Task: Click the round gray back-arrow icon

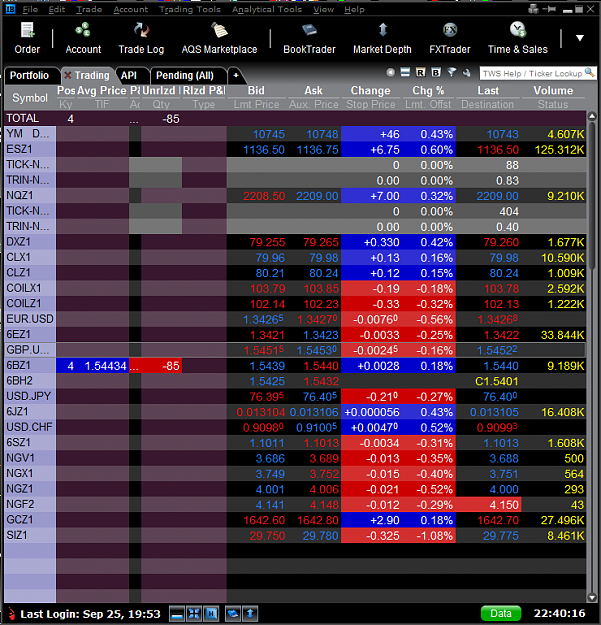Action: tap(391, 73)
